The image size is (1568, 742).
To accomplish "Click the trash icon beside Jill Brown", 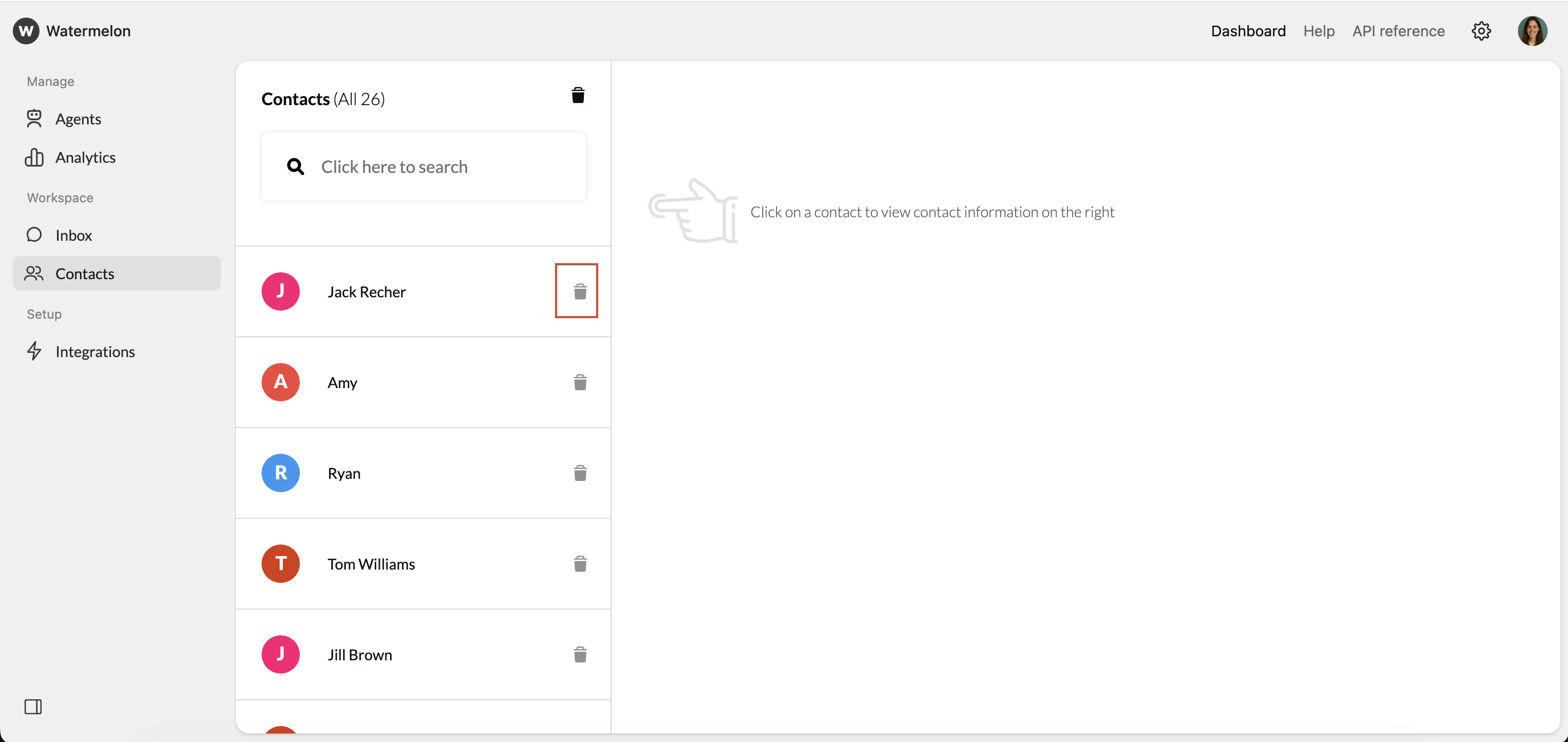I will tap(580, 654).
